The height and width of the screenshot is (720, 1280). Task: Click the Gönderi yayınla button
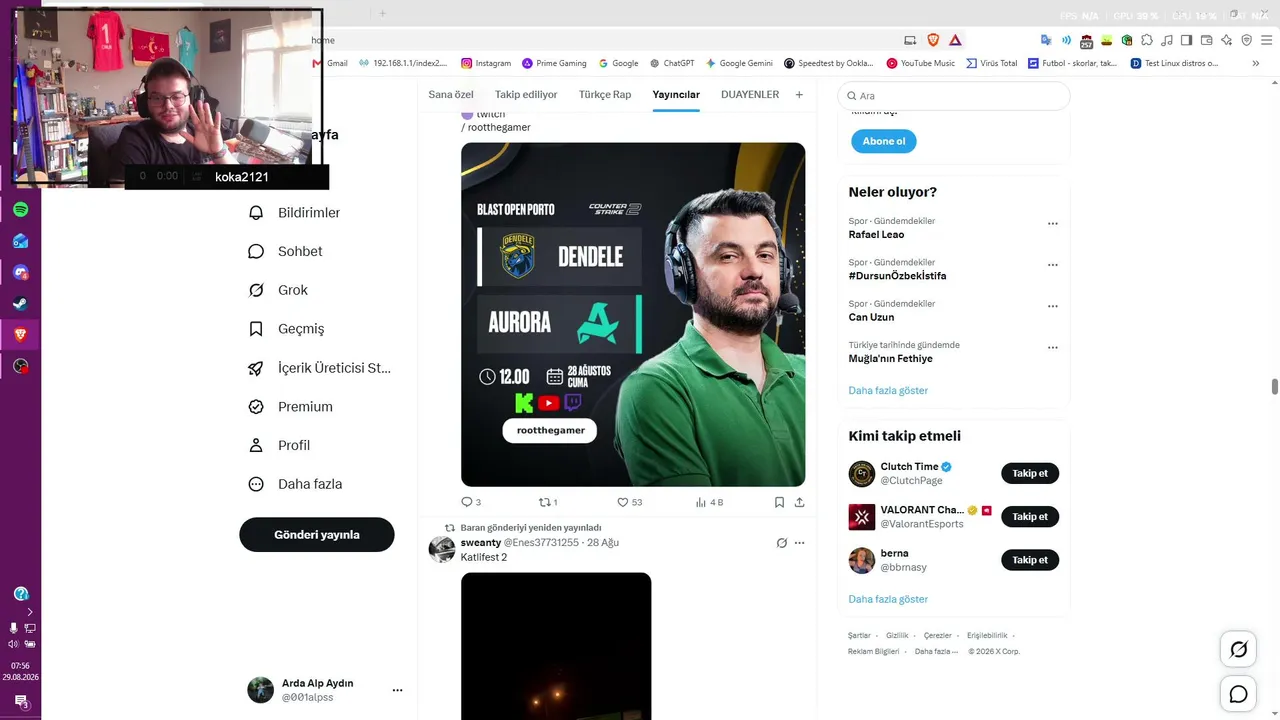point(317,535)
